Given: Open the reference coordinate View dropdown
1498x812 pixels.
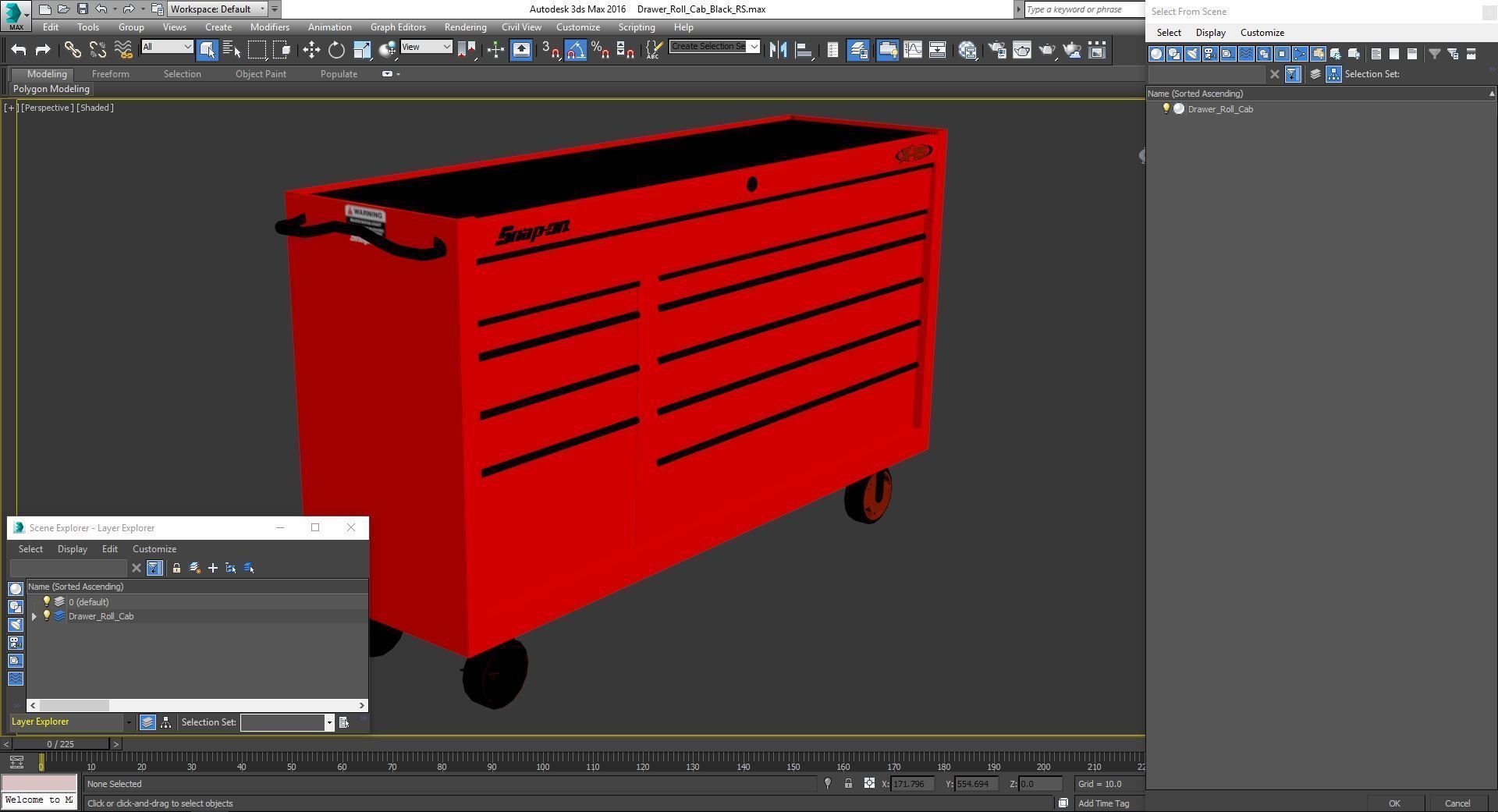Looking at the screenshot, I should [426, 47].
